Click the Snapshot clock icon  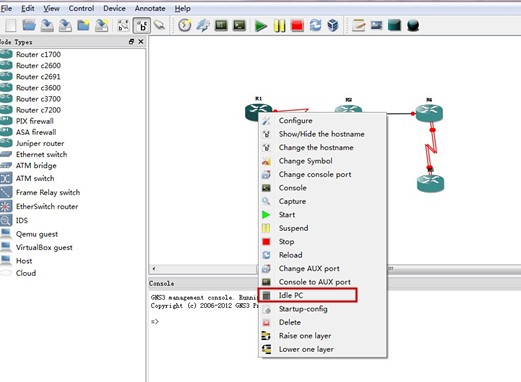tap(185, 25)
